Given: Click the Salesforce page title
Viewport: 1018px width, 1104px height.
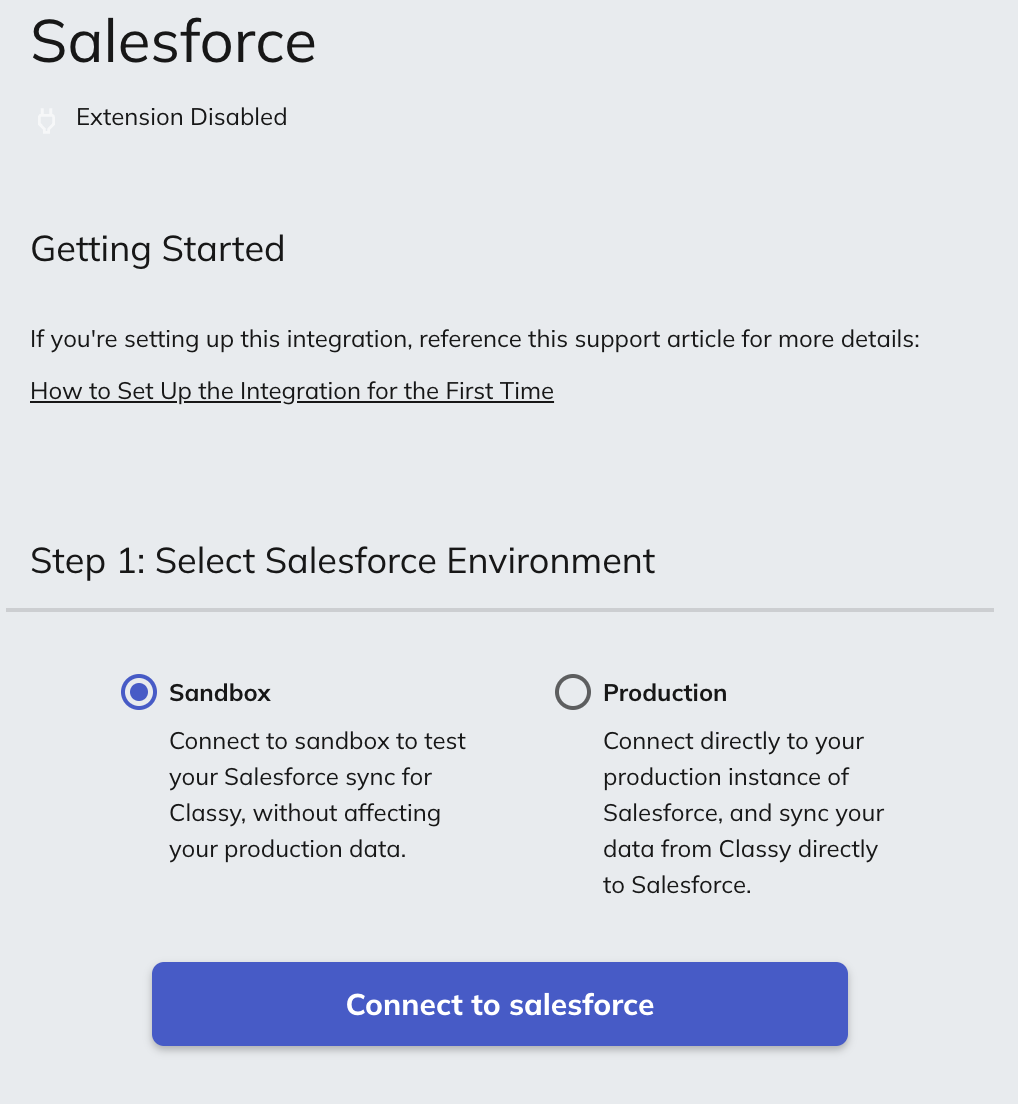Looking at the screenshot, I should [x=173, y=42].
